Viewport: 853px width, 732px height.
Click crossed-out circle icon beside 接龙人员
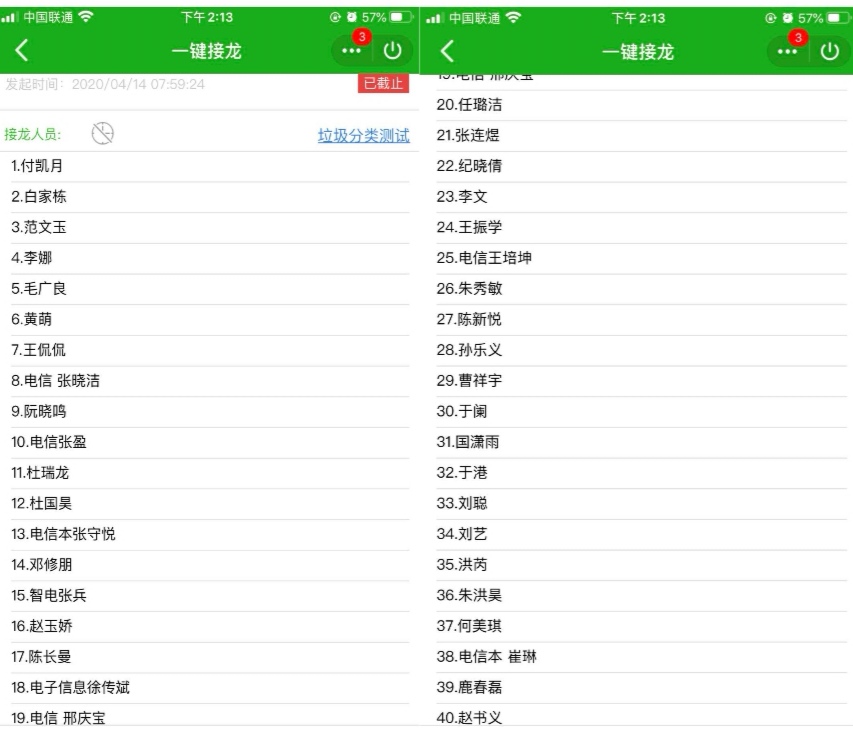click(102, 134)
